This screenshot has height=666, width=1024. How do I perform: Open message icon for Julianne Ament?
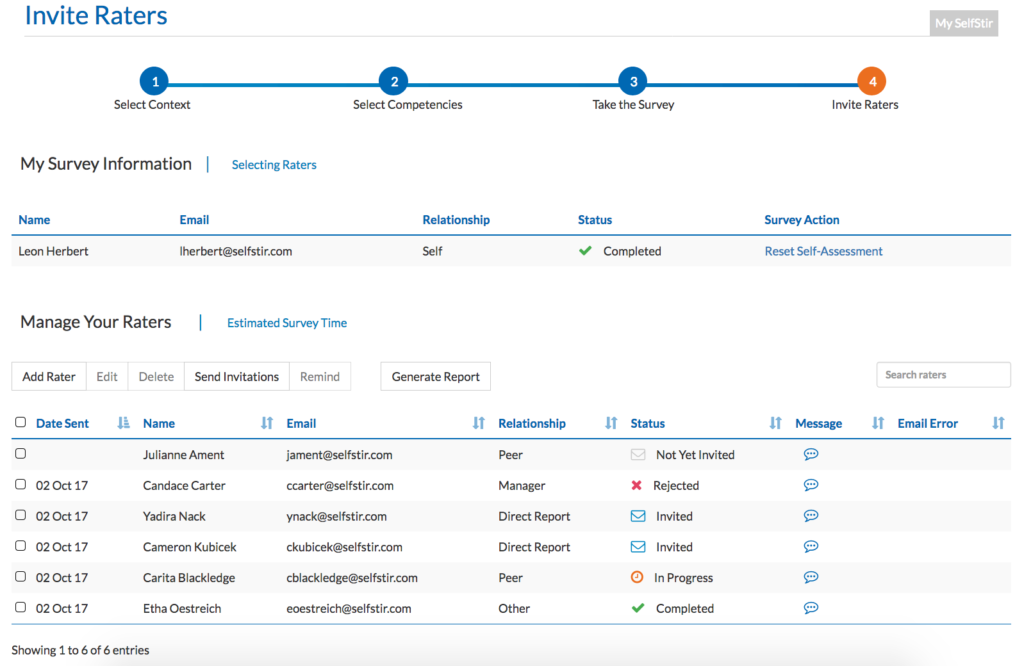[x=811, y=454]
